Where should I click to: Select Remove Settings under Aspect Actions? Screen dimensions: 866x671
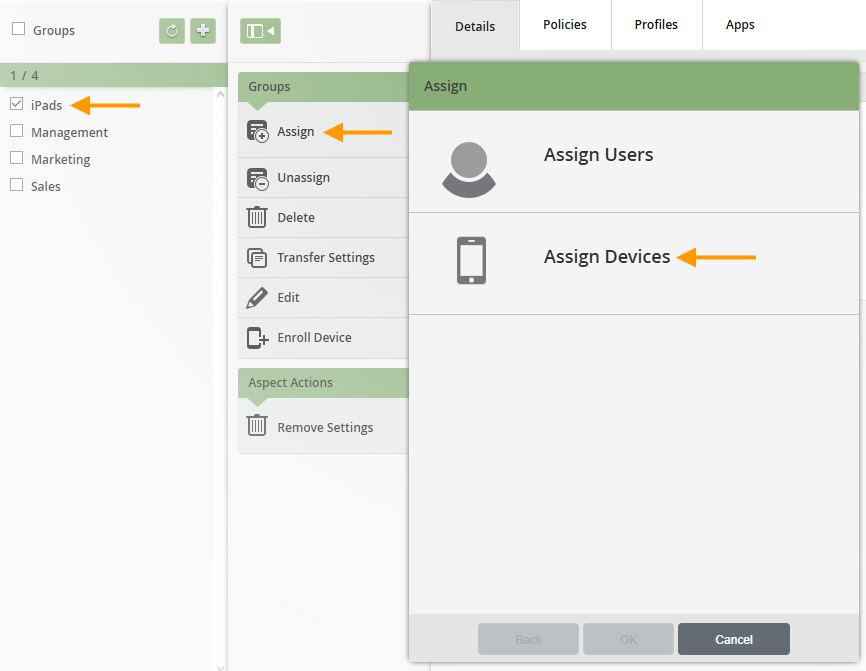(x=323, y=427)
